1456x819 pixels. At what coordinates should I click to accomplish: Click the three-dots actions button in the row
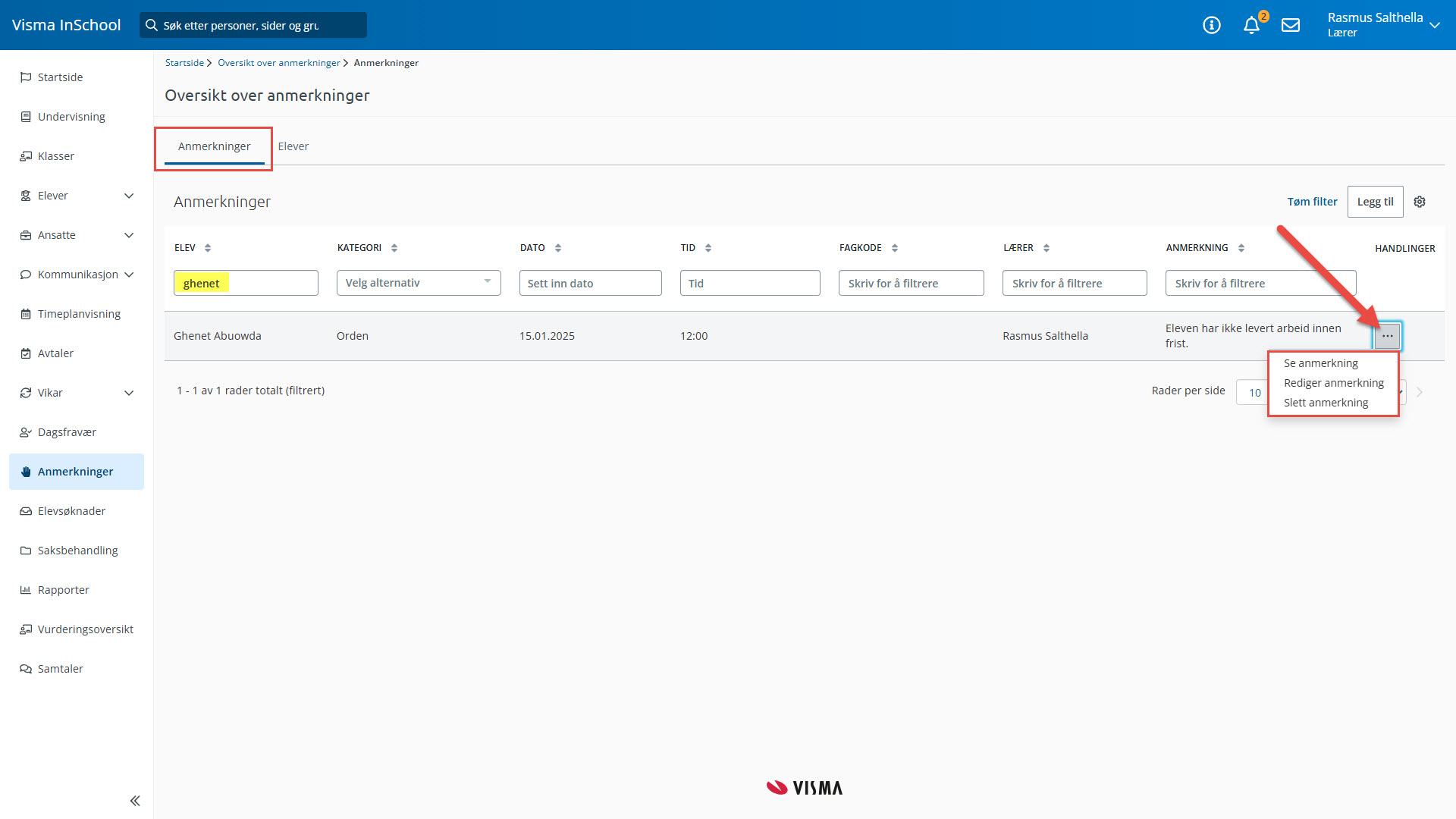coord(1387,336)
